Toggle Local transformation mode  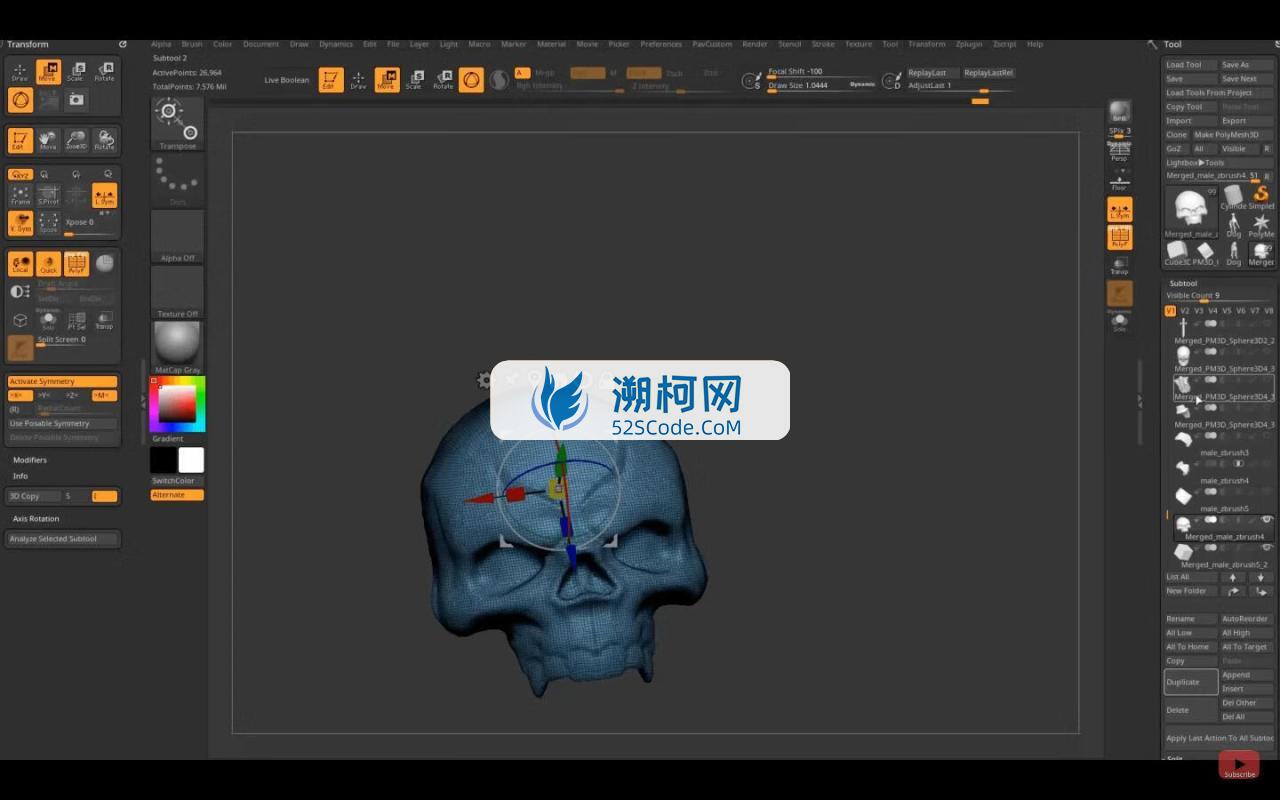(x=20, y=263)
